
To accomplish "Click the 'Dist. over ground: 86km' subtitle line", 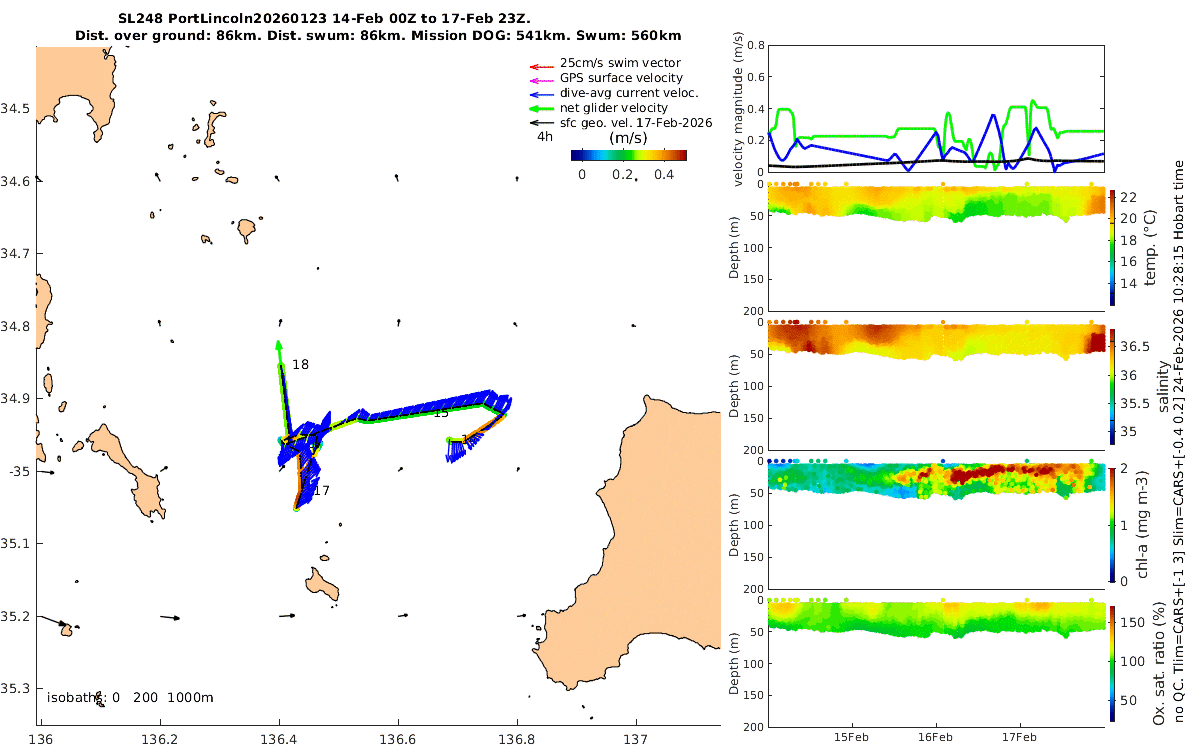I will coord(378,36).
